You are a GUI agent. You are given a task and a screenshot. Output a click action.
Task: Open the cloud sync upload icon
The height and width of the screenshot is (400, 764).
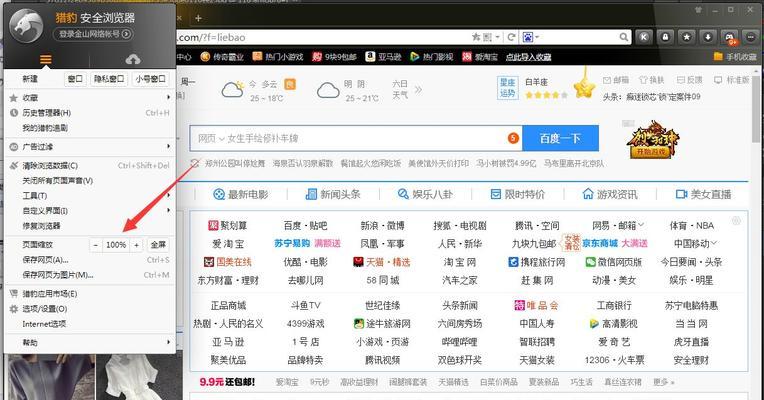click(133, 59)
